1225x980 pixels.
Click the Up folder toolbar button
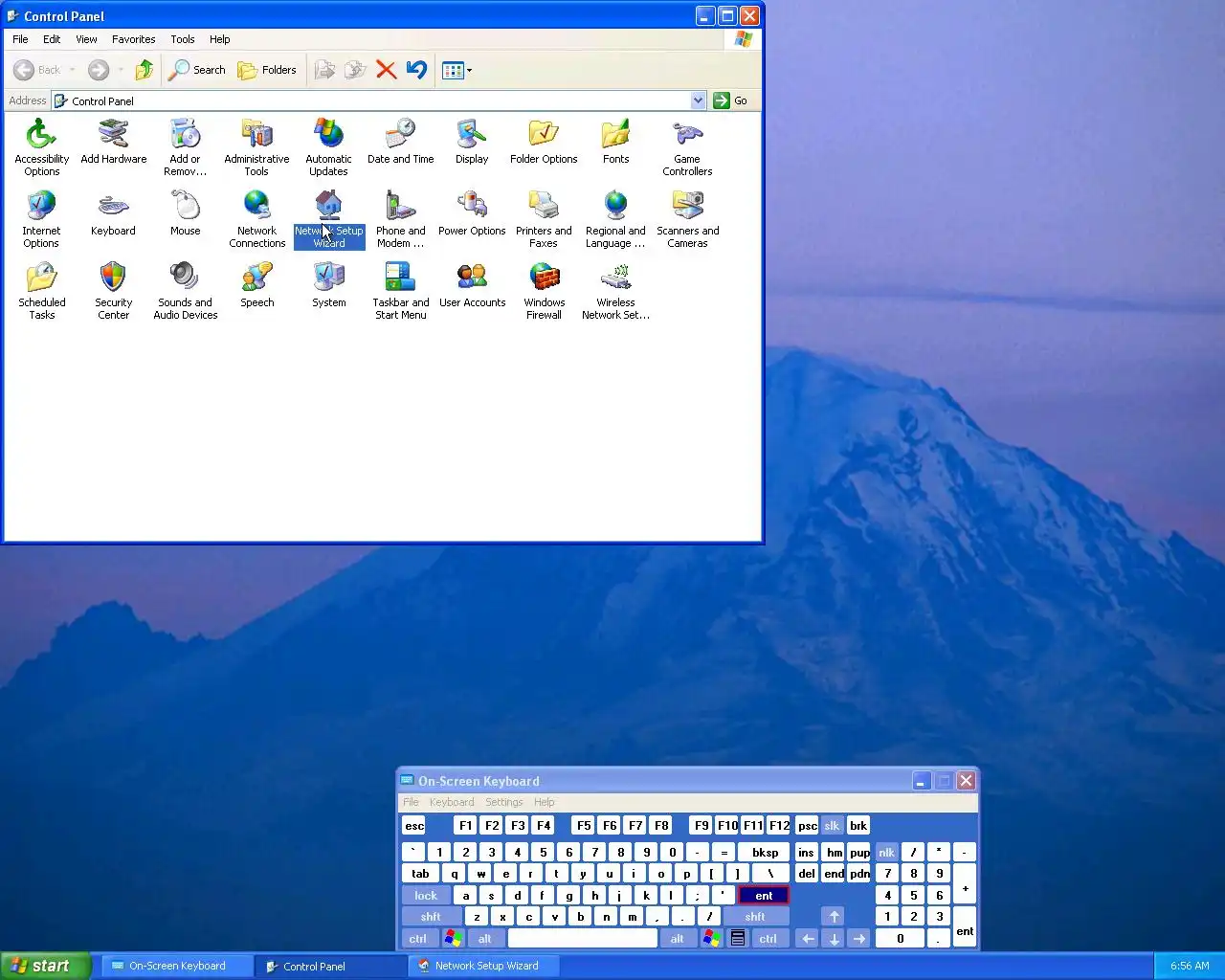[x=145, y=70]
